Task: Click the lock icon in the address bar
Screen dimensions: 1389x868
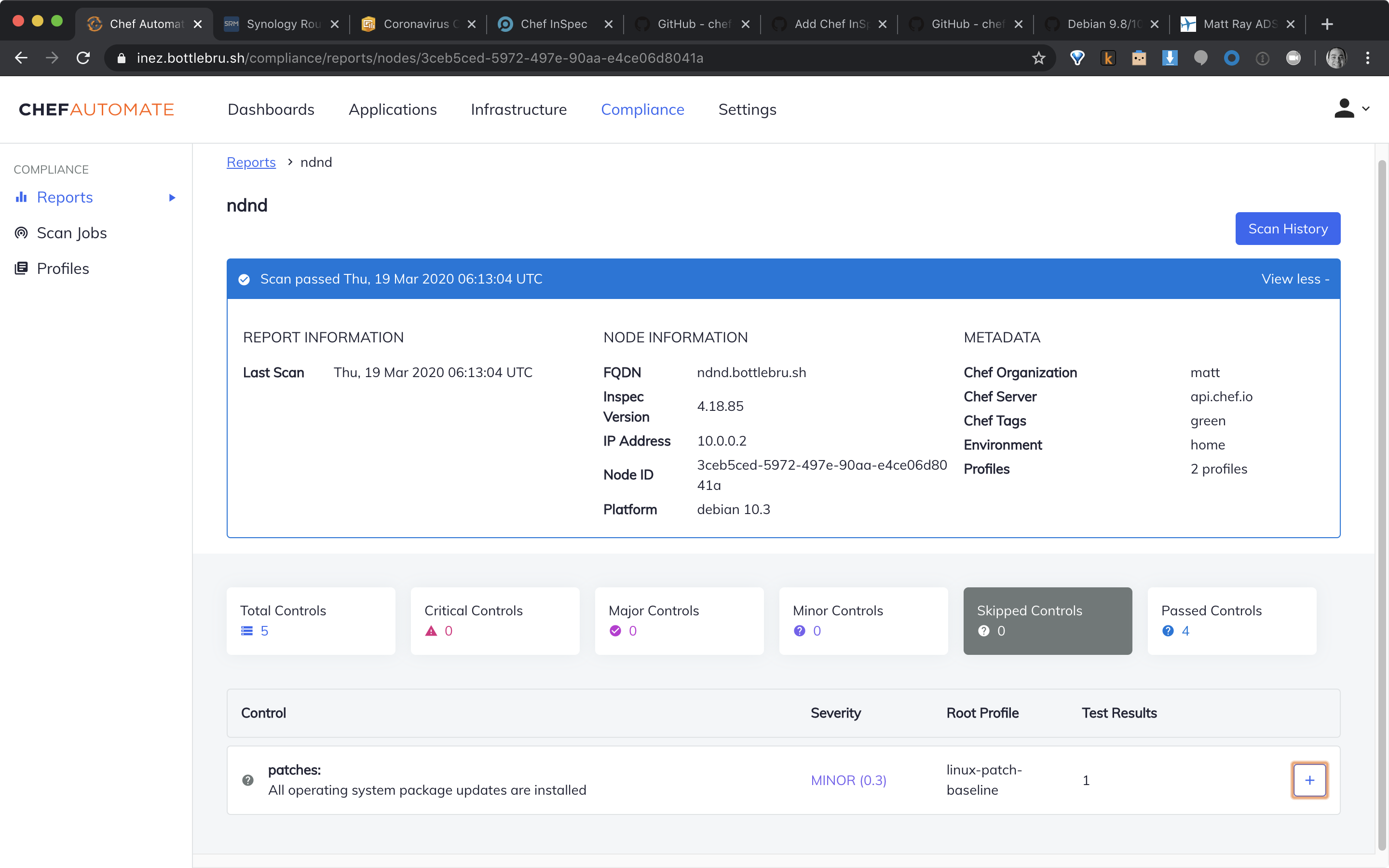Action: tap(121, 57)
